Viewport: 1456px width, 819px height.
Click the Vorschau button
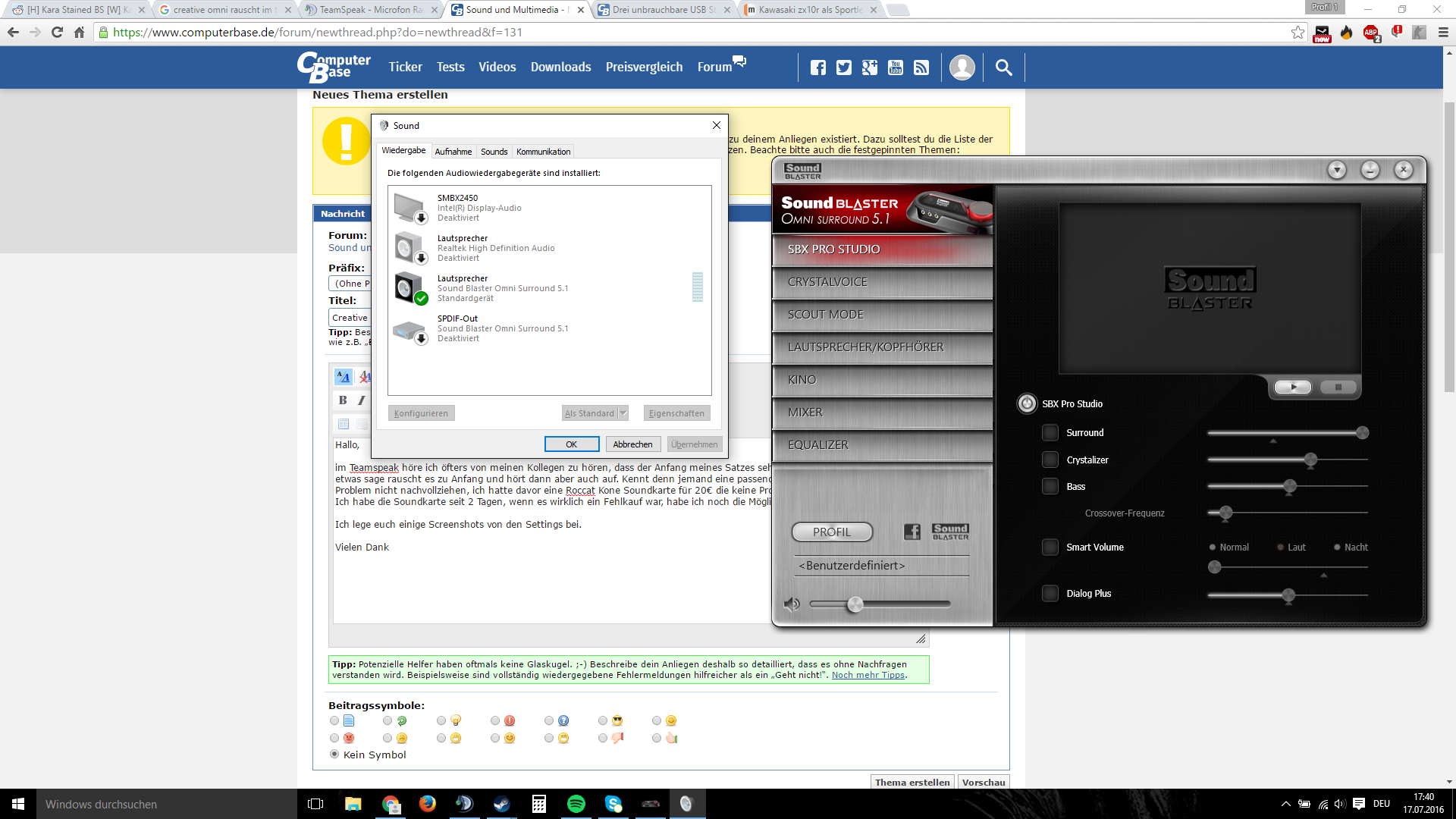pyautogui.click(x=984, y=782)
